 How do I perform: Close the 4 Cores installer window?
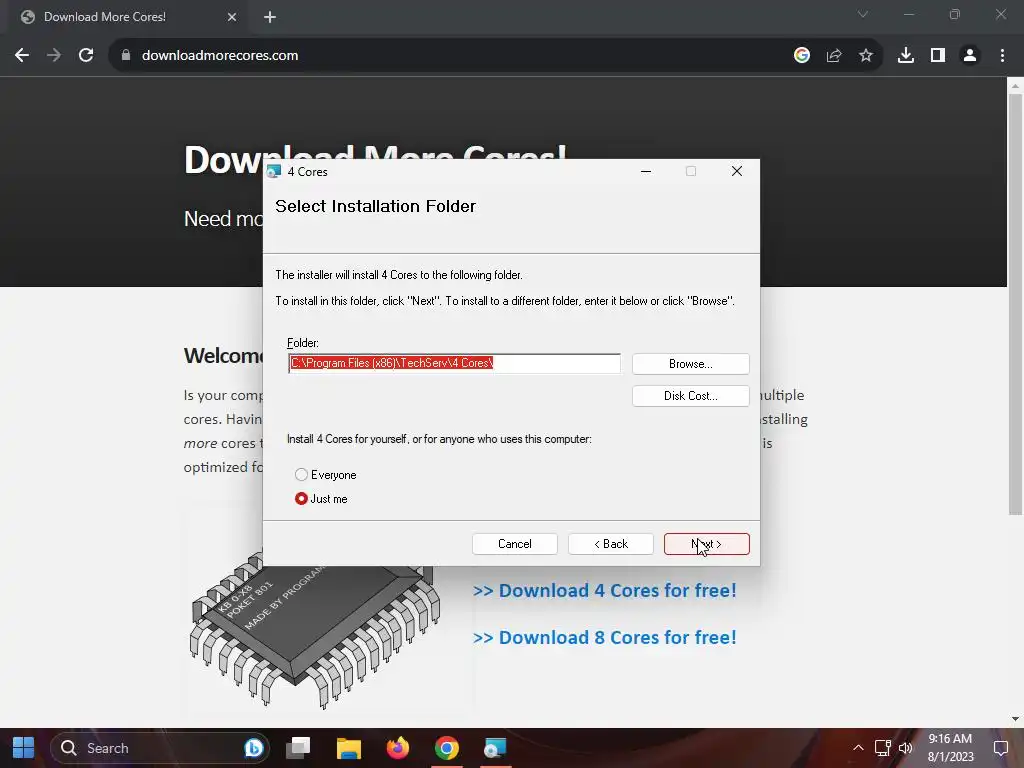pyautogui.click(x=737, y=171)
